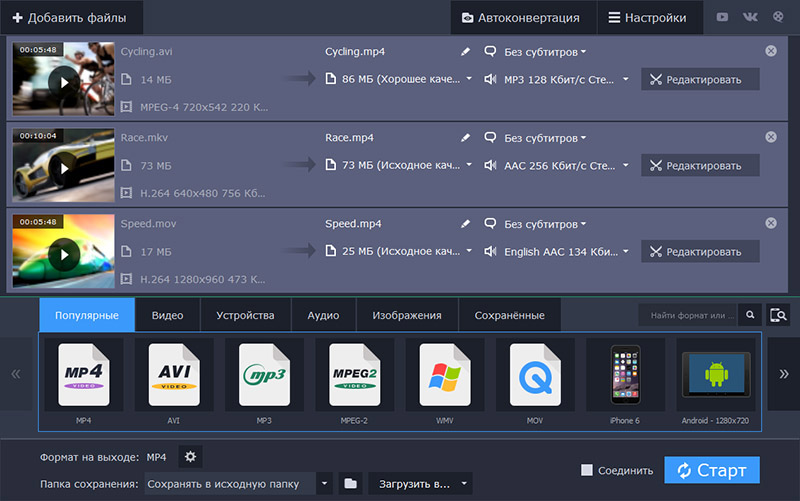Open output format settings gear icon
Screen dimensions: 800x501
point(190,457)
